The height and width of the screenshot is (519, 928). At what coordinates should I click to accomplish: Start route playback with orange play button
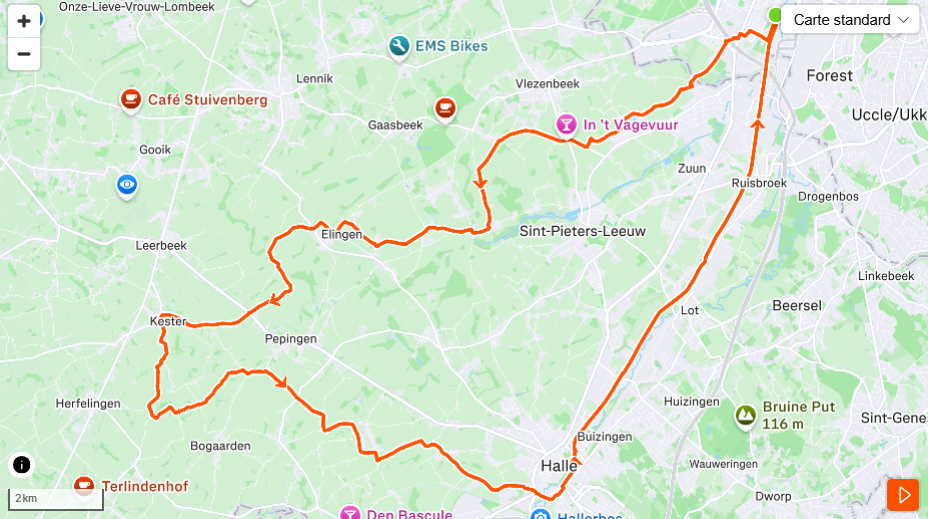click(x=903, y=495)
